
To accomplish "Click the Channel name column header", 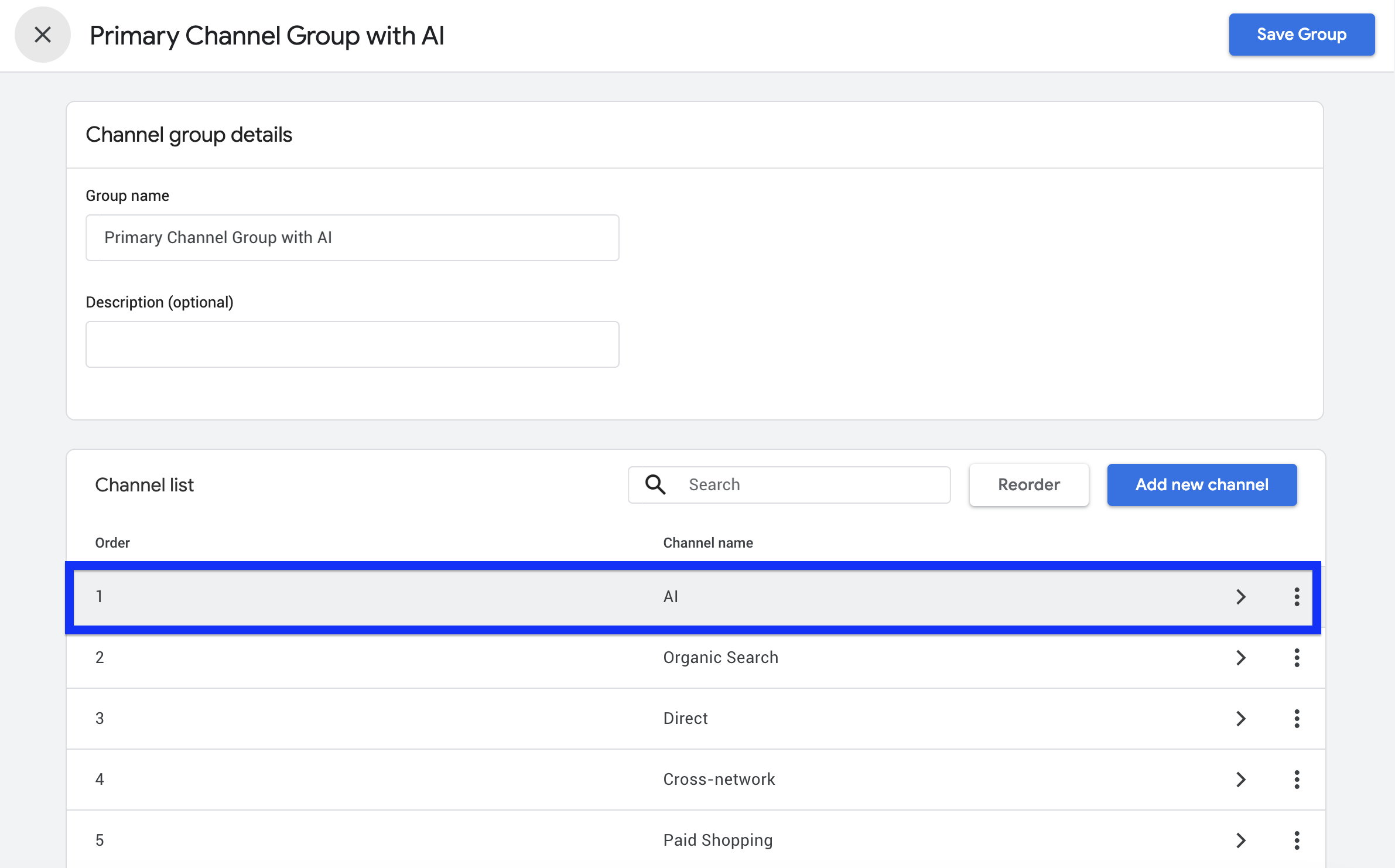I will point(707,542).
